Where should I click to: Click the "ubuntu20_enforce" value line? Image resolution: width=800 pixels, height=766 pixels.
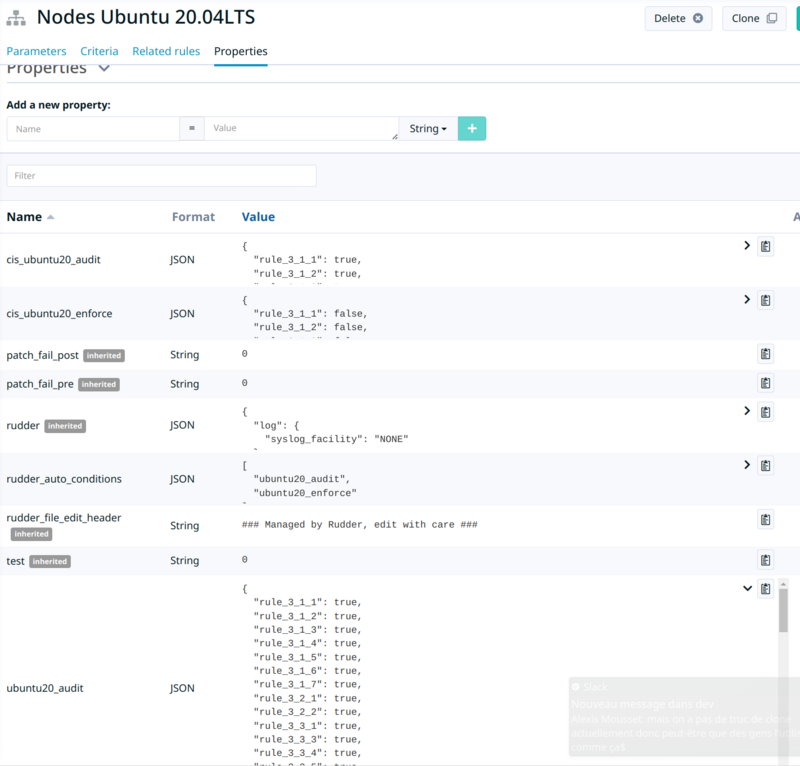click(305, 493)
